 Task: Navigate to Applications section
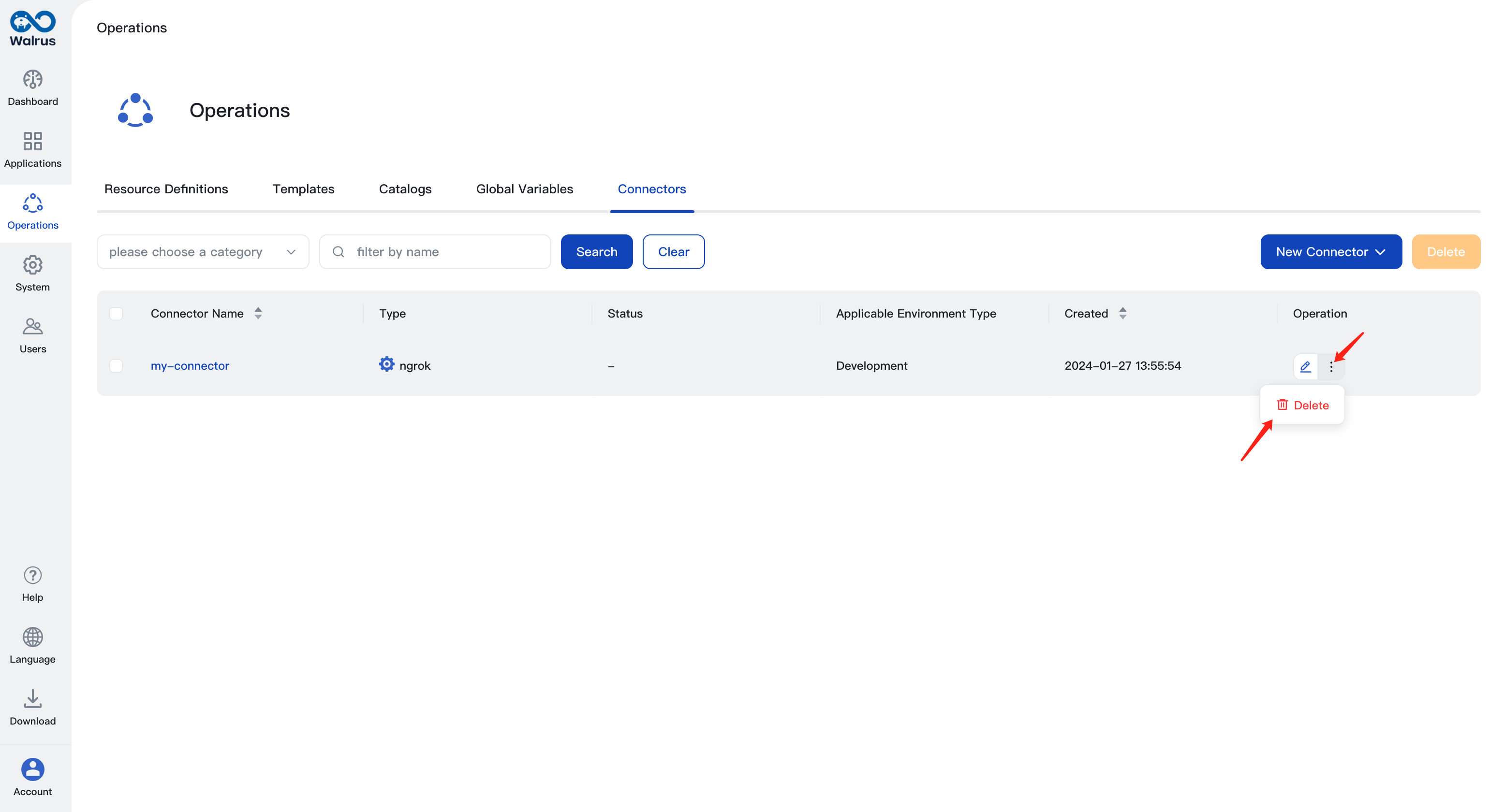33,149
